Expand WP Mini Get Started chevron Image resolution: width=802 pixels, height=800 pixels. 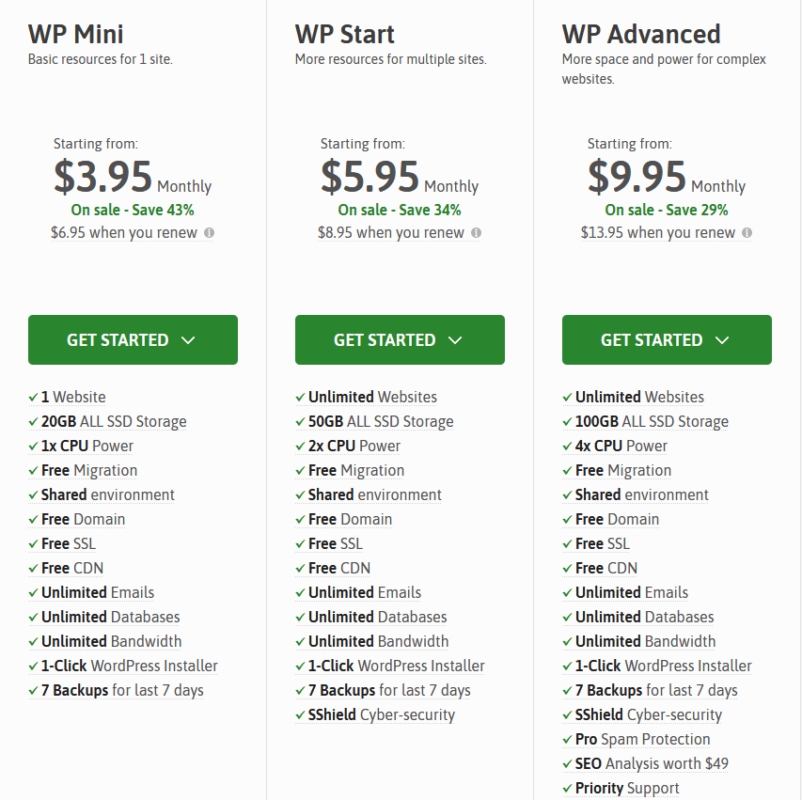(x=188, y=340)
